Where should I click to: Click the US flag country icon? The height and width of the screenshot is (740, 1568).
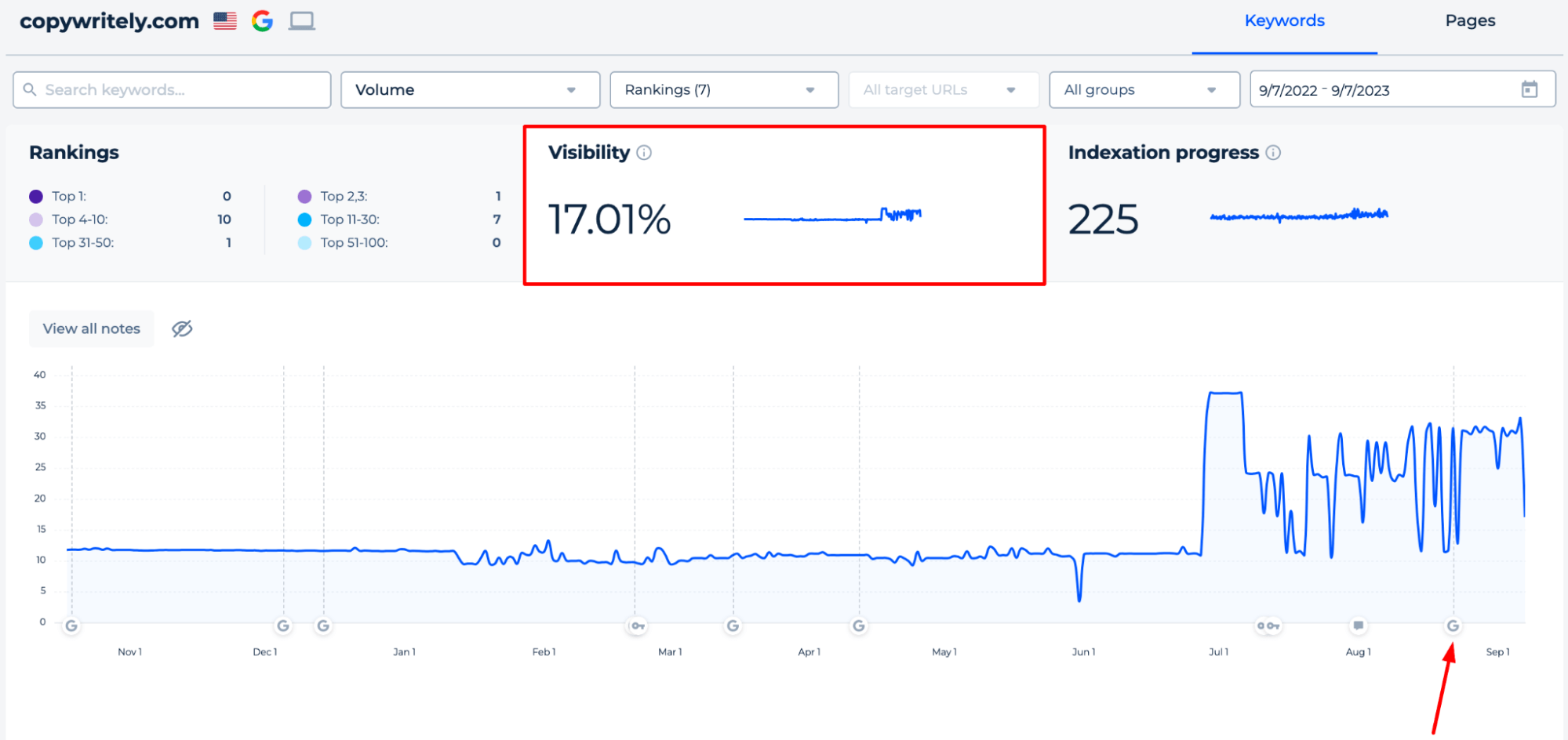tap(225, 21)
